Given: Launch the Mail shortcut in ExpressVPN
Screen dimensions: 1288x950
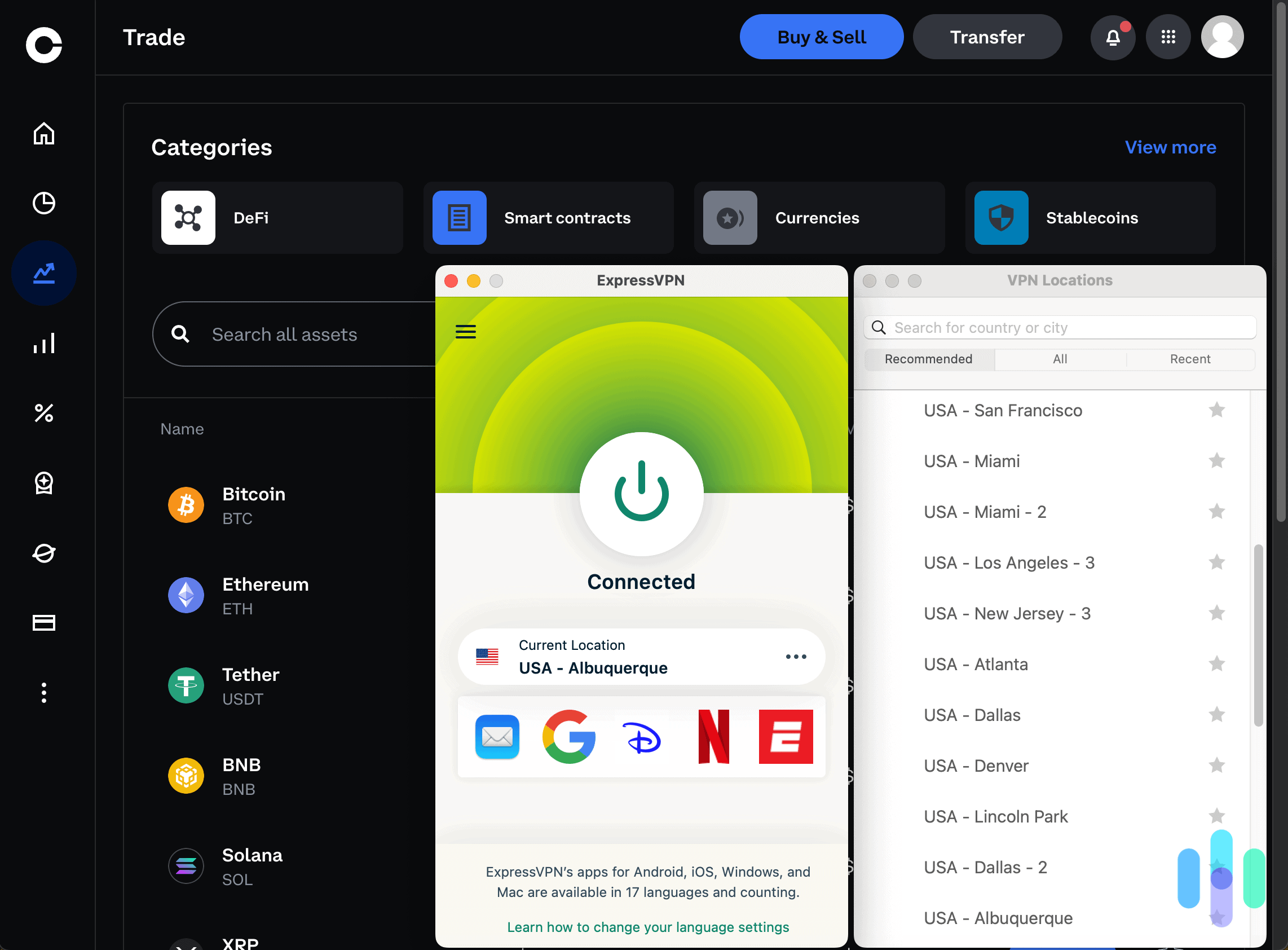Looking at the screenshot, I should point(497,737).
